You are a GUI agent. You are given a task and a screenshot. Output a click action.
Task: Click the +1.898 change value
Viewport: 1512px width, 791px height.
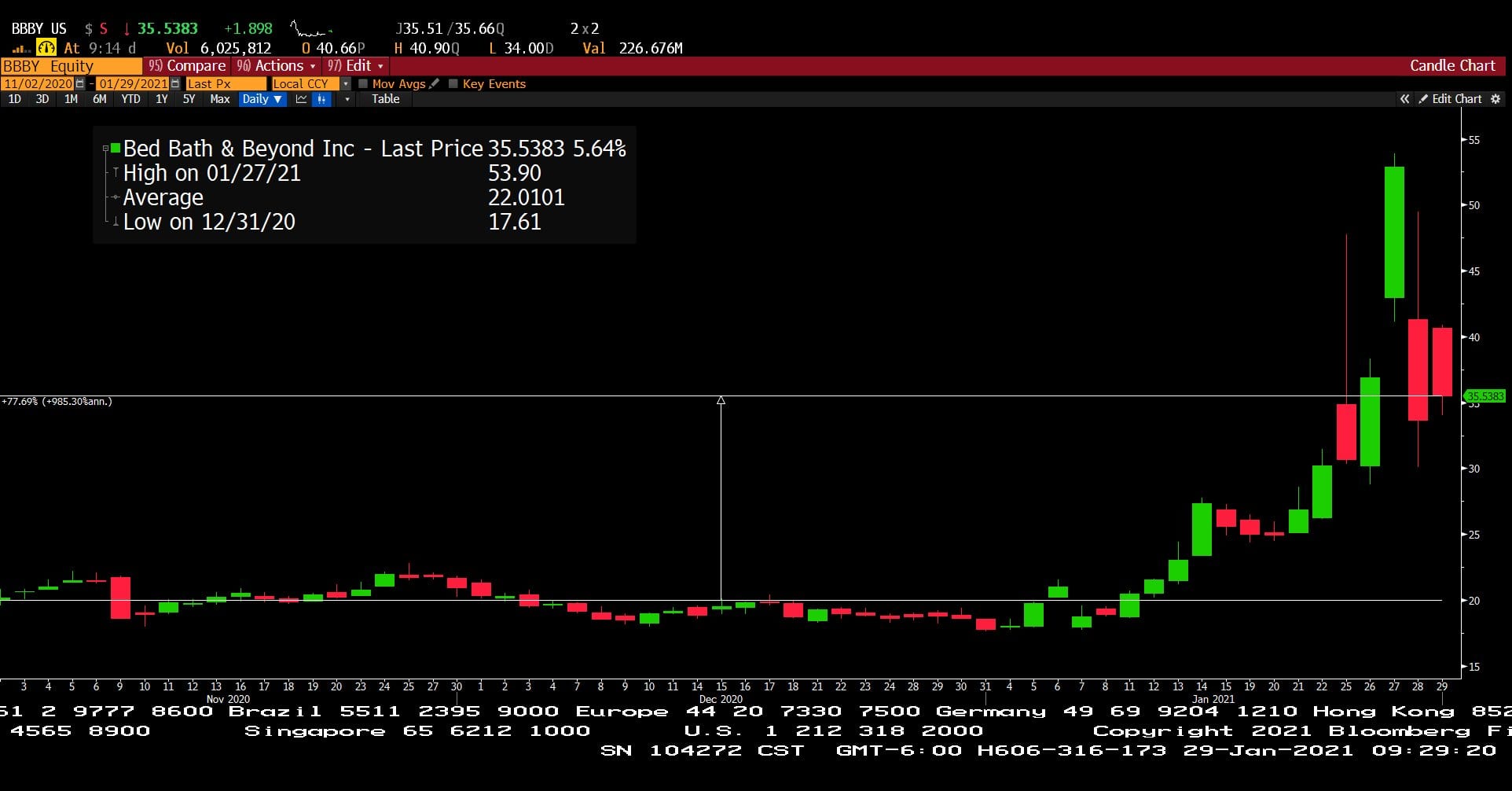(x=248, y=29)
